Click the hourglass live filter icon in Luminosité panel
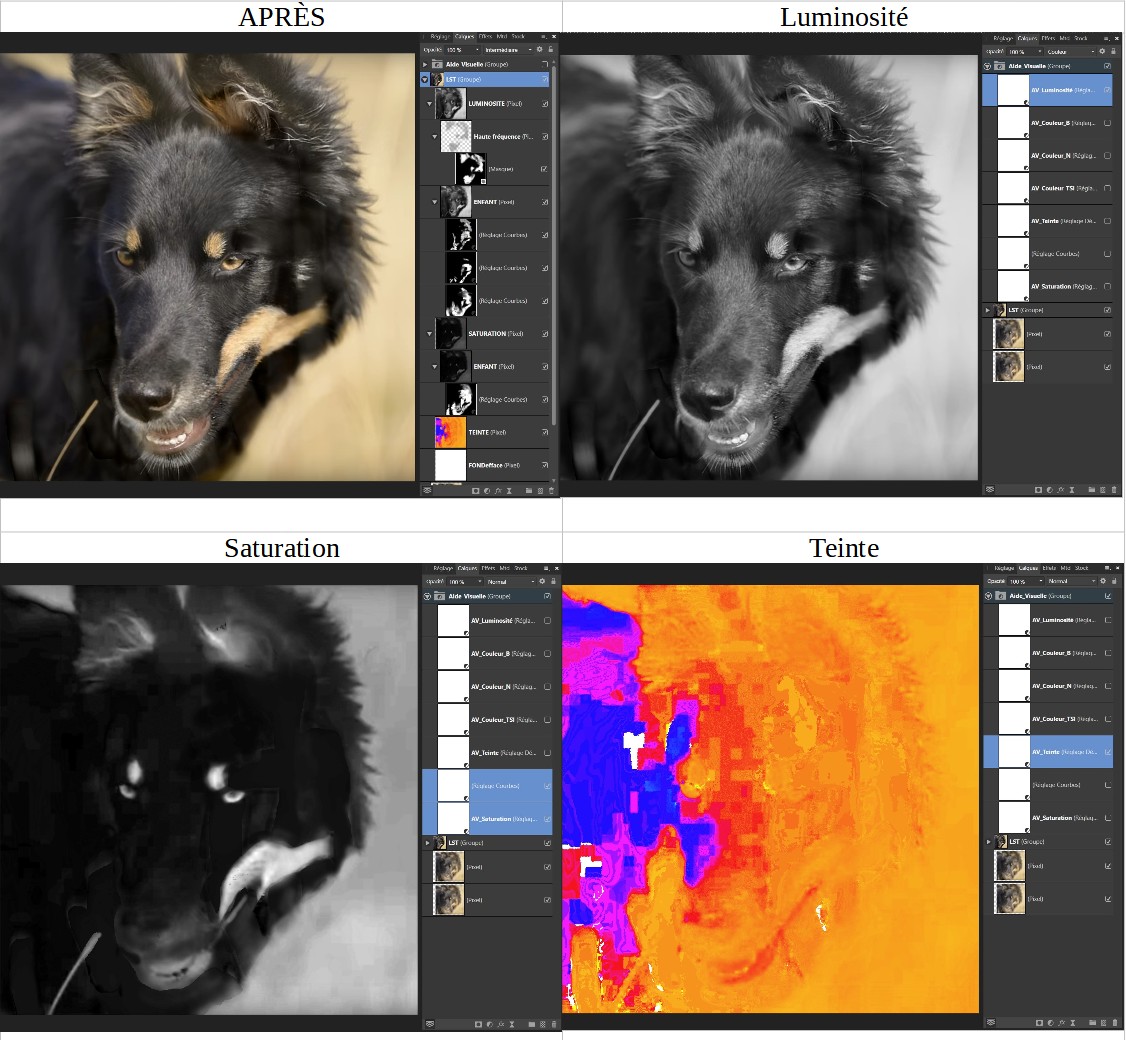Screen dimensions: 1126x1040 (1071, 490)
